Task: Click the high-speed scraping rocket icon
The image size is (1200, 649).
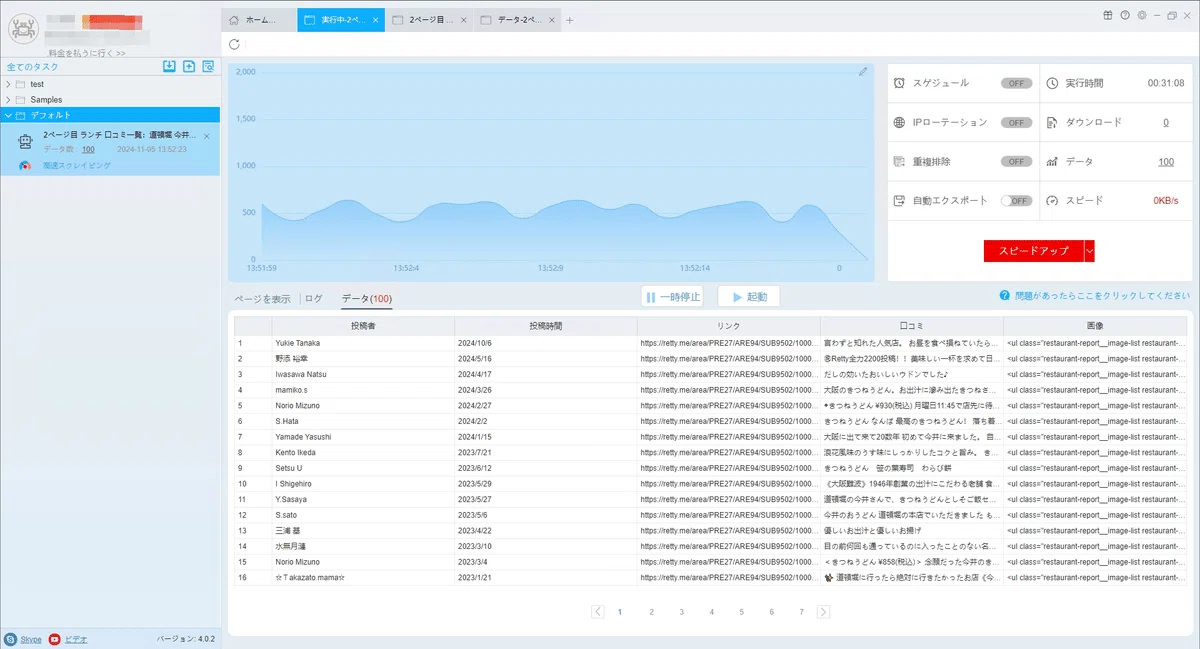Action: pyautogui.click(x=25, y=165)
